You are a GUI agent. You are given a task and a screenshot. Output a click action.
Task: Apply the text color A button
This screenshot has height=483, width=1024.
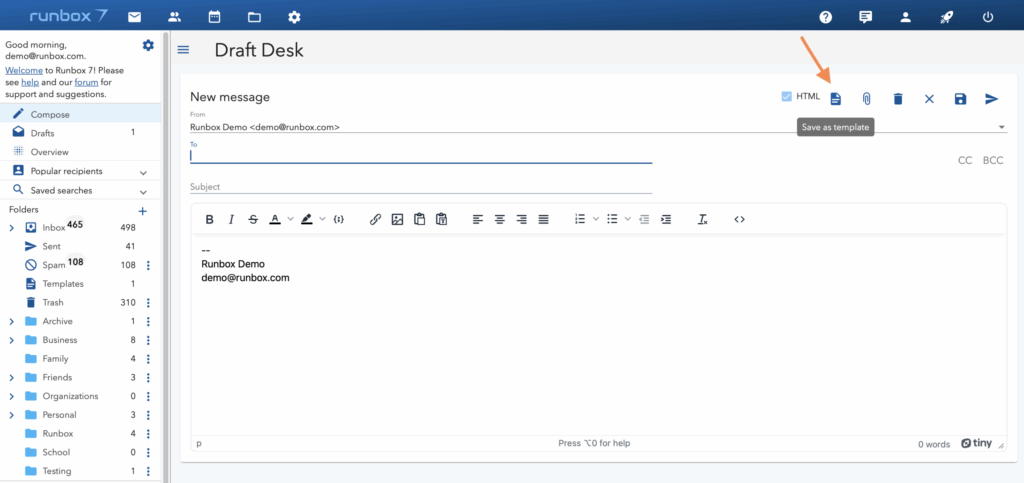point(275,219)
